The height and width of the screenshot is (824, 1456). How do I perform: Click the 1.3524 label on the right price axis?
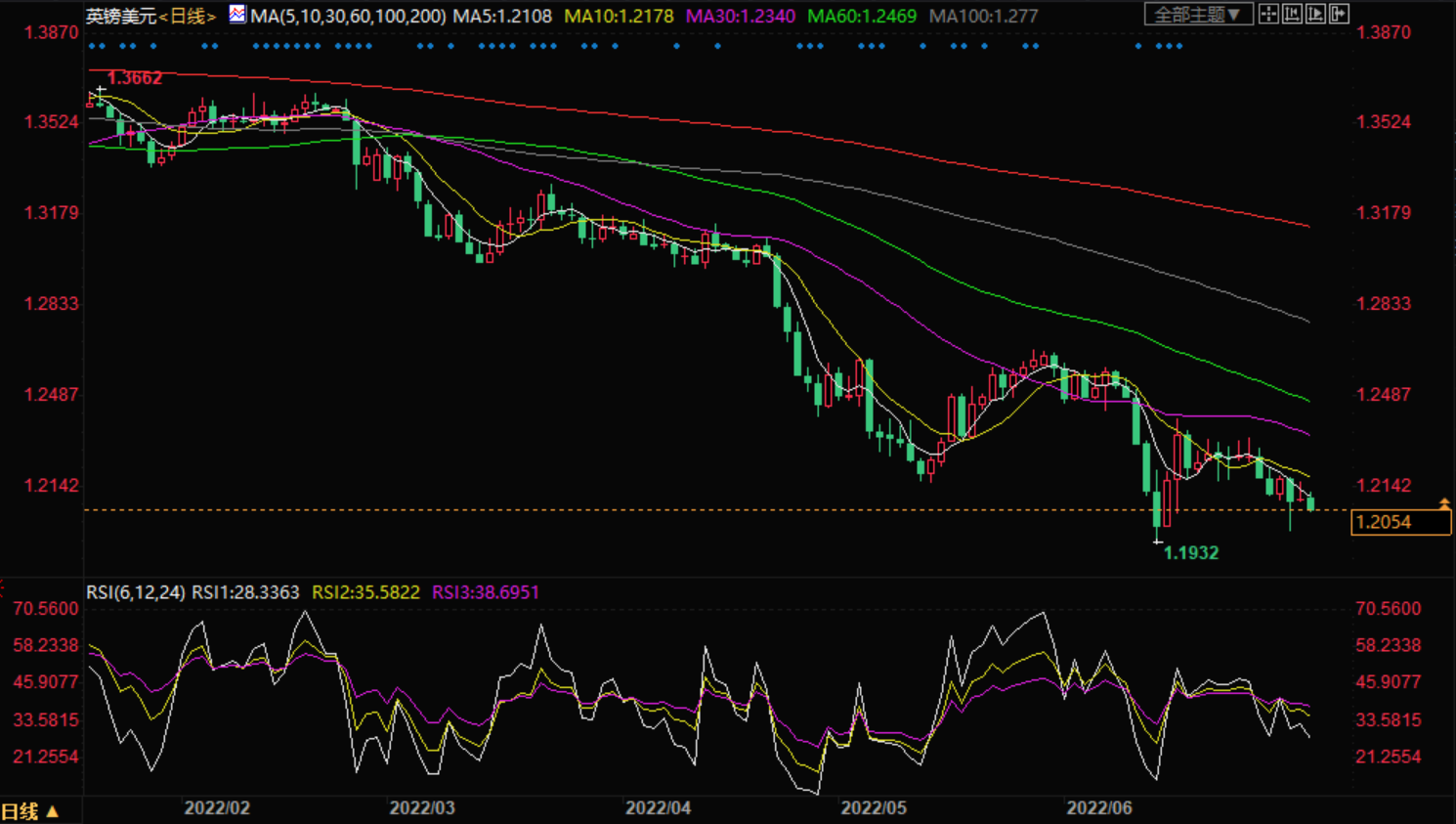point(1384,122)
